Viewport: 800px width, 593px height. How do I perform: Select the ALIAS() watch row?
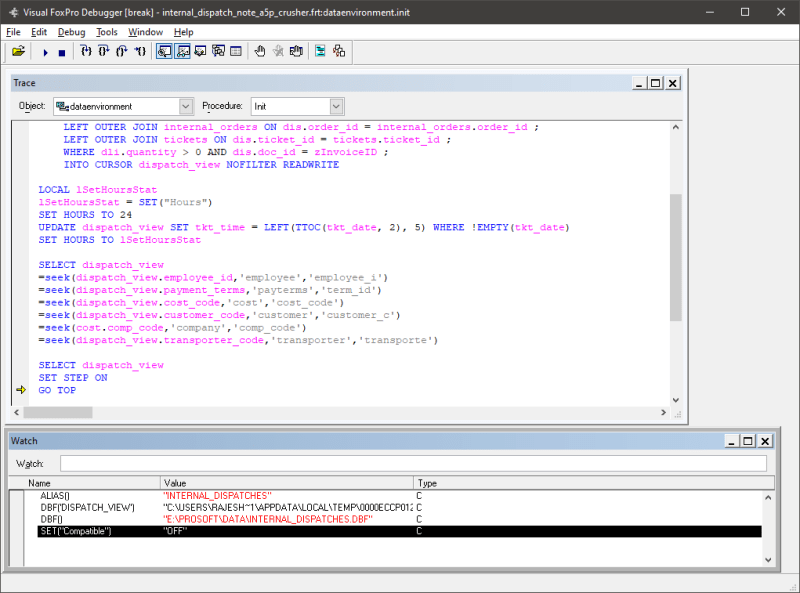(399, 496)
